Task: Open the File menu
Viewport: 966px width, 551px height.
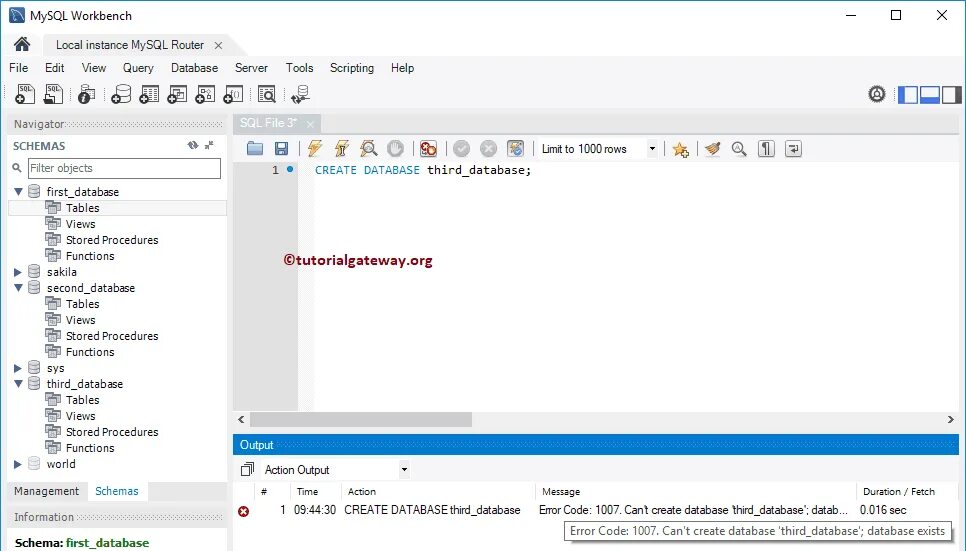Action: pos(18,68)
